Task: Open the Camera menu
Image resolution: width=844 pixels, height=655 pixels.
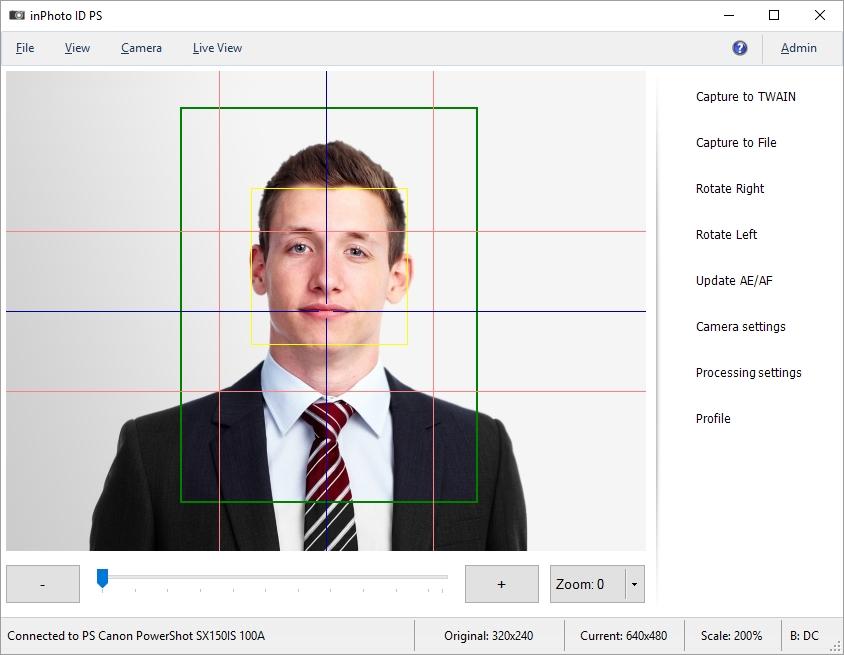Action: click(141, 48)
